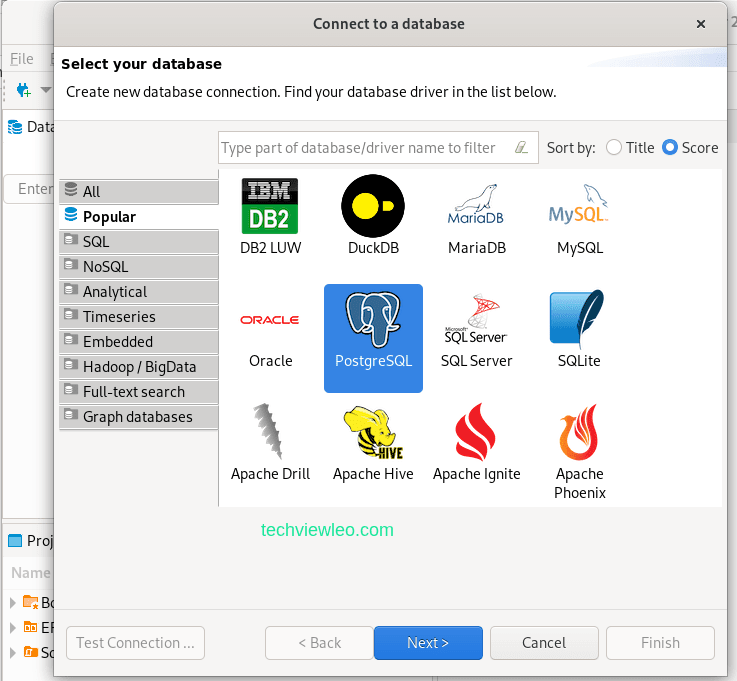
Task: Click the Back button
Action: pyautogui.click(x=320, y=642)
